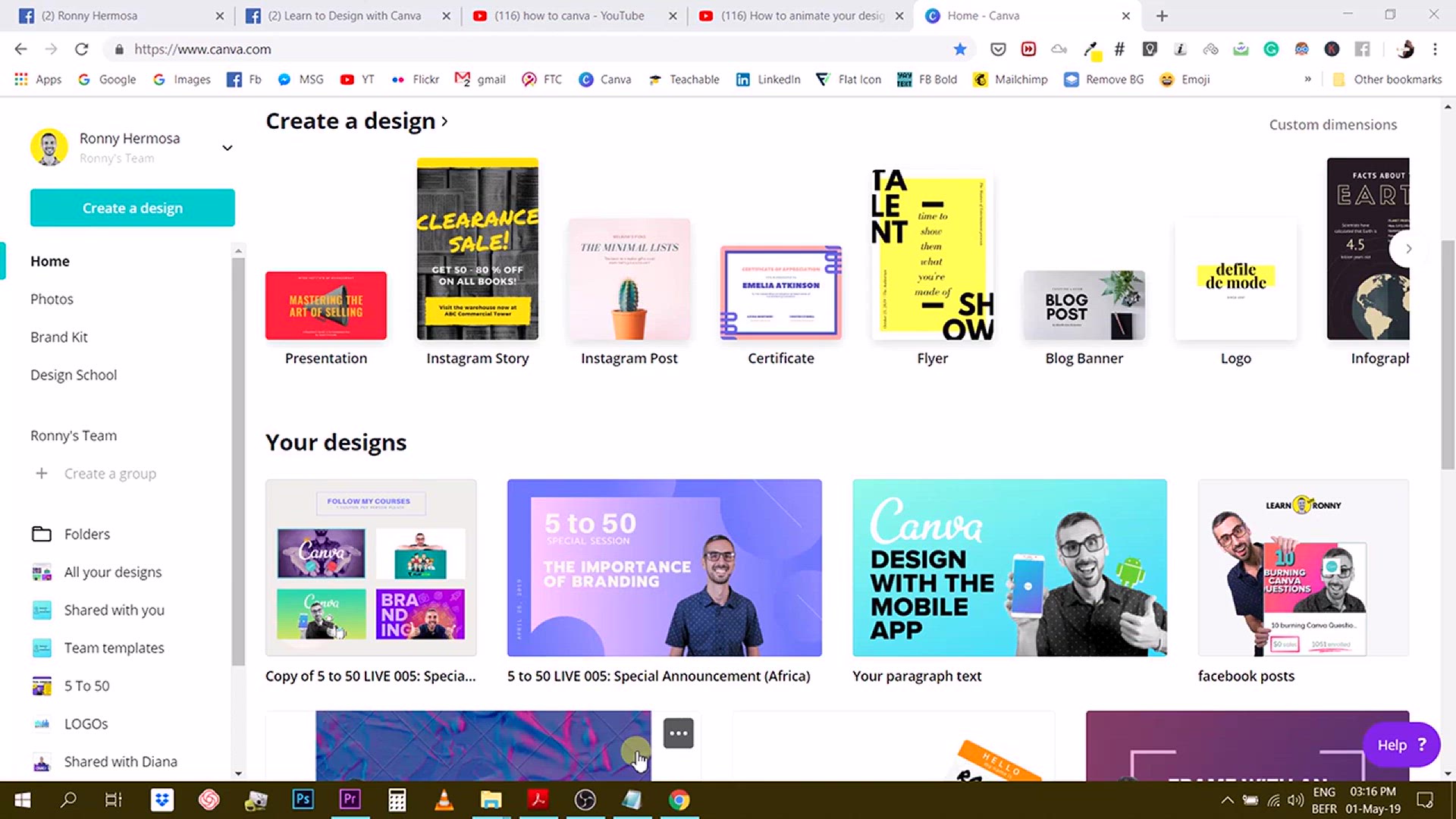Click the sidebar vertical scrollbar

coord(238,461)
